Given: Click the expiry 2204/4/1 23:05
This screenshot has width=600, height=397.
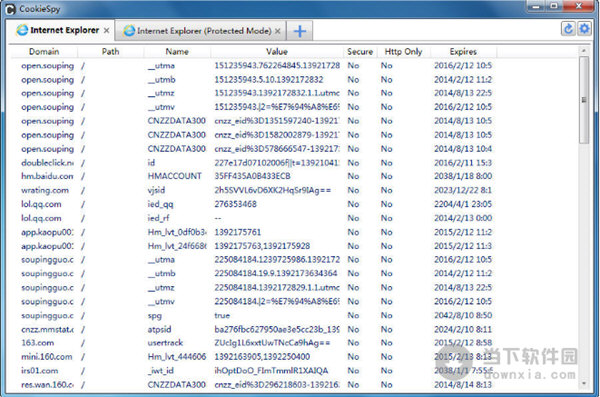Looking at the screenshot, I should coord(463,204).
